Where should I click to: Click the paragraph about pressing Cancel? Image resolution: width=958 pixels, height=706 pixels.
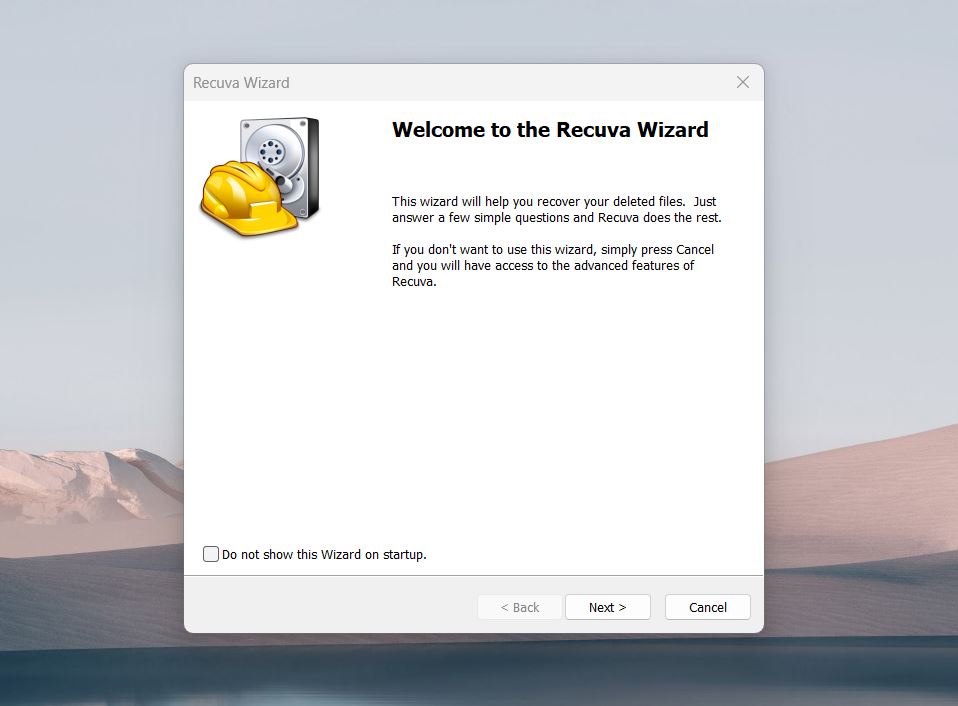tap(553, 266)
